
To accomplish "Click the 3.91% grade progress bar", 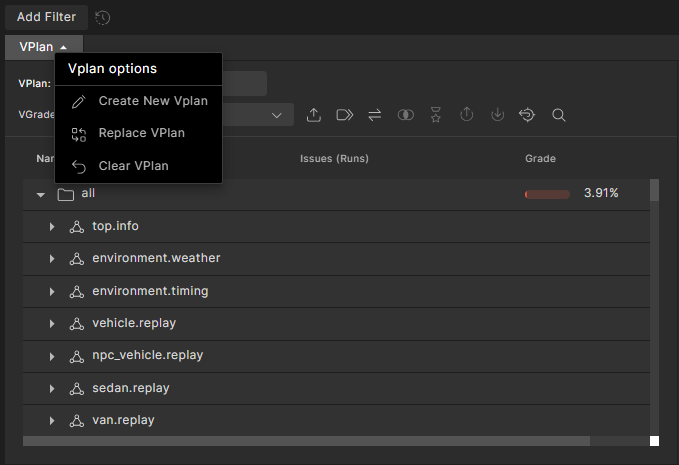I will pyautogui.click(x=547, y=194).
